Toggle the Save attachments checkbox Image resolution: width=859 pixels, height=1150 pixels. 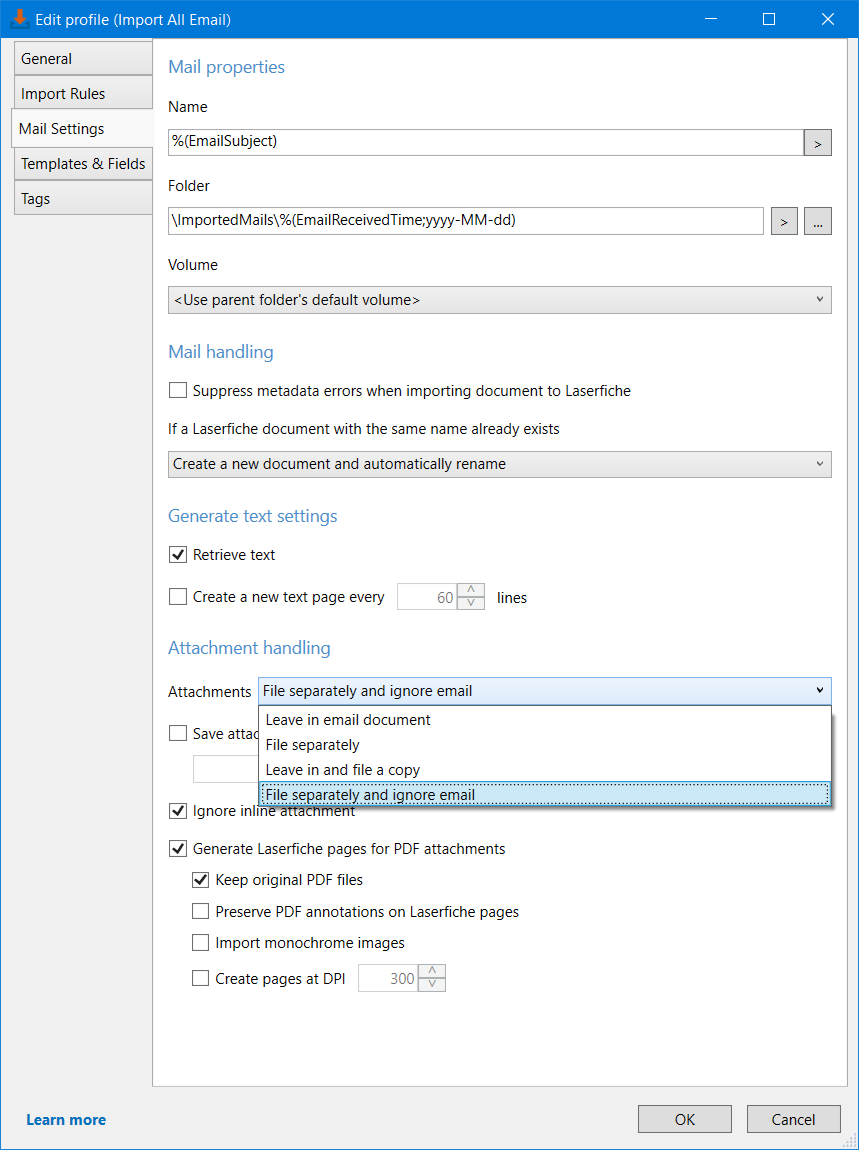pos(178,733)
